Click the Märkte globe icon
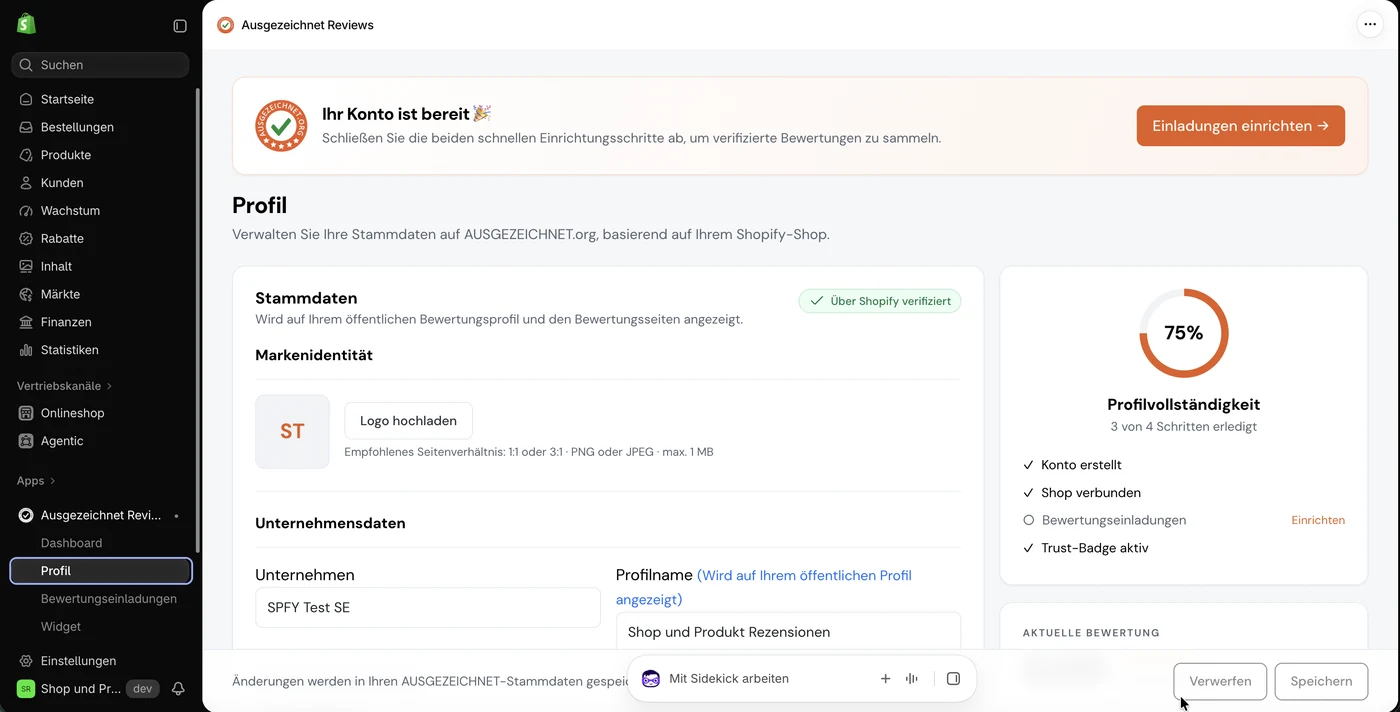Viewport: 1400px width, 712px height. coord(26,295)
